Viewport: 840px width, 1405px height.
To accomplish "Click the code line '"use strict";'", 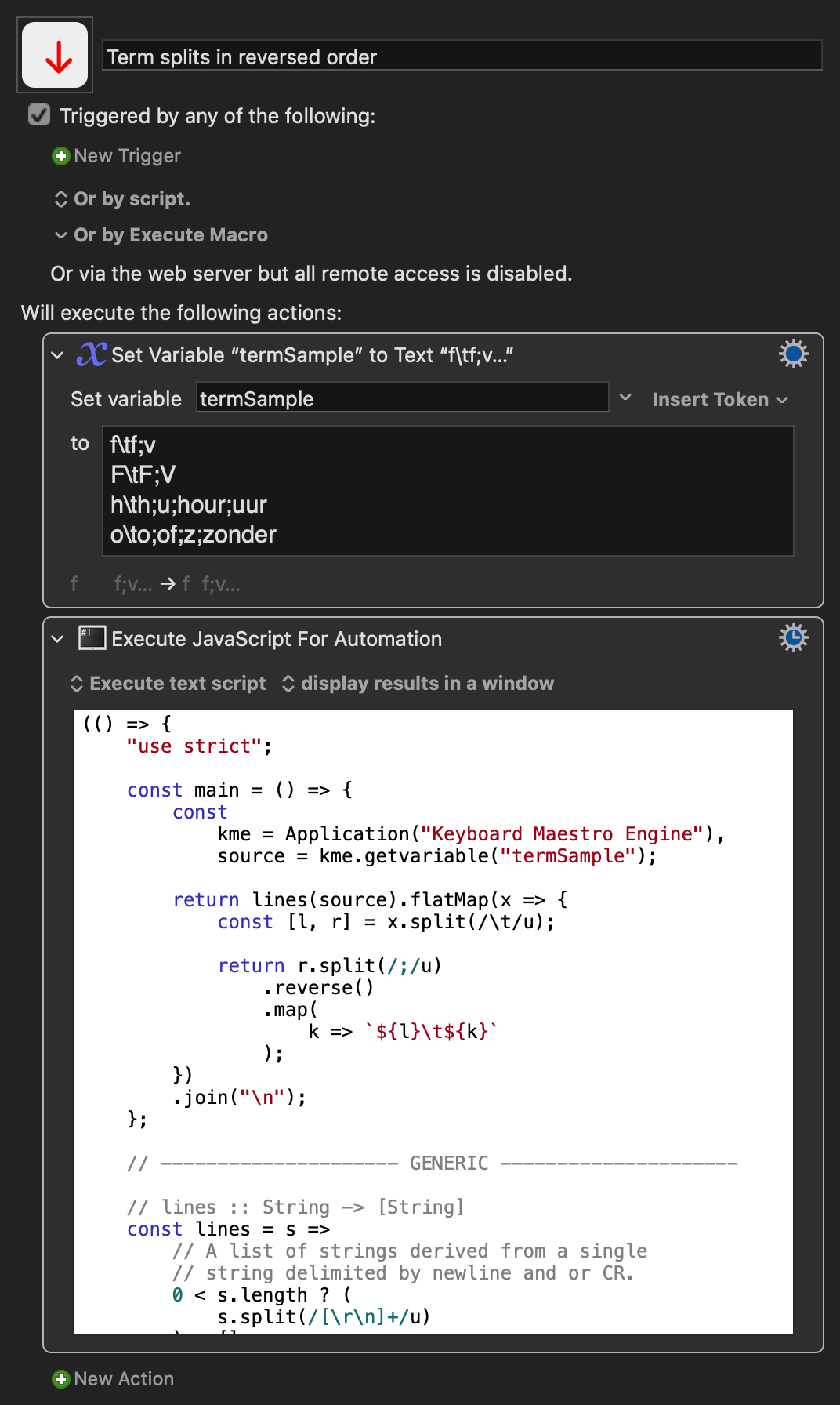I will point(199,746).
